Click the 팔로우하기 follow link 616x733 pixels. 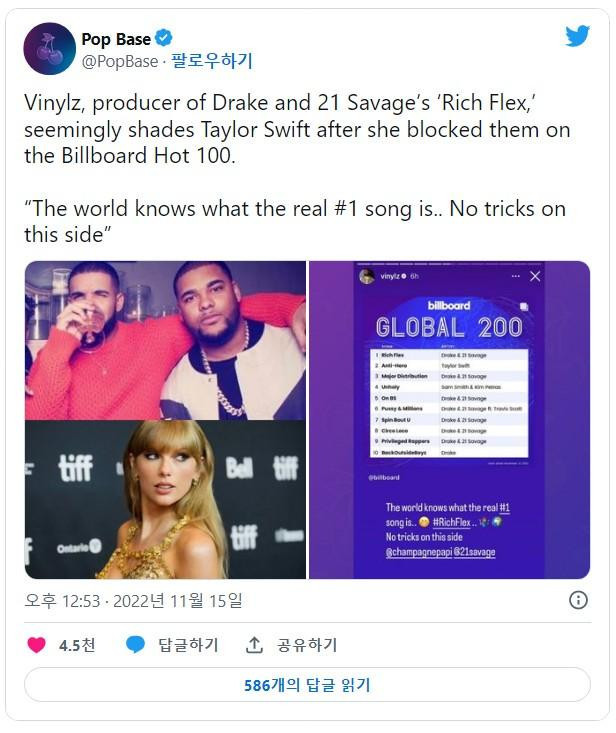pyautogui.click(x=212, y=61)
